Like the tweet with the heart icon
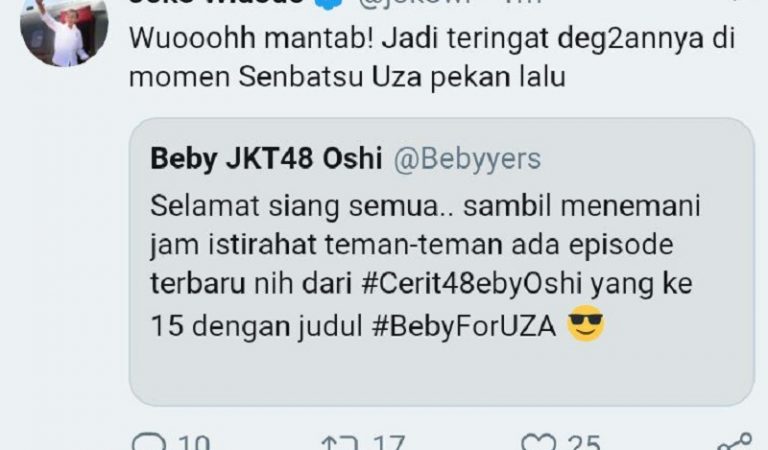Viewport: 768px width, 450px height. [538, 442]
